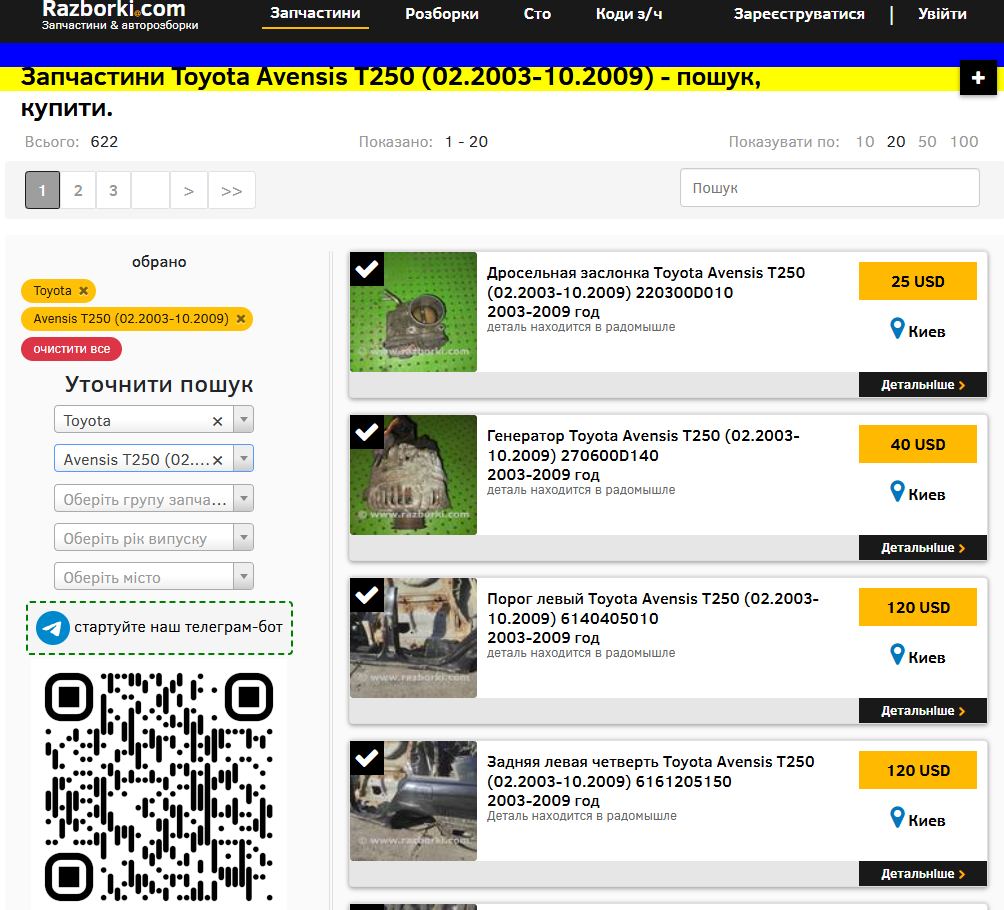Toggle checkmark on Генератор listing
Viewport: 1004px width, 910px height.
click(x=367, y=432)
